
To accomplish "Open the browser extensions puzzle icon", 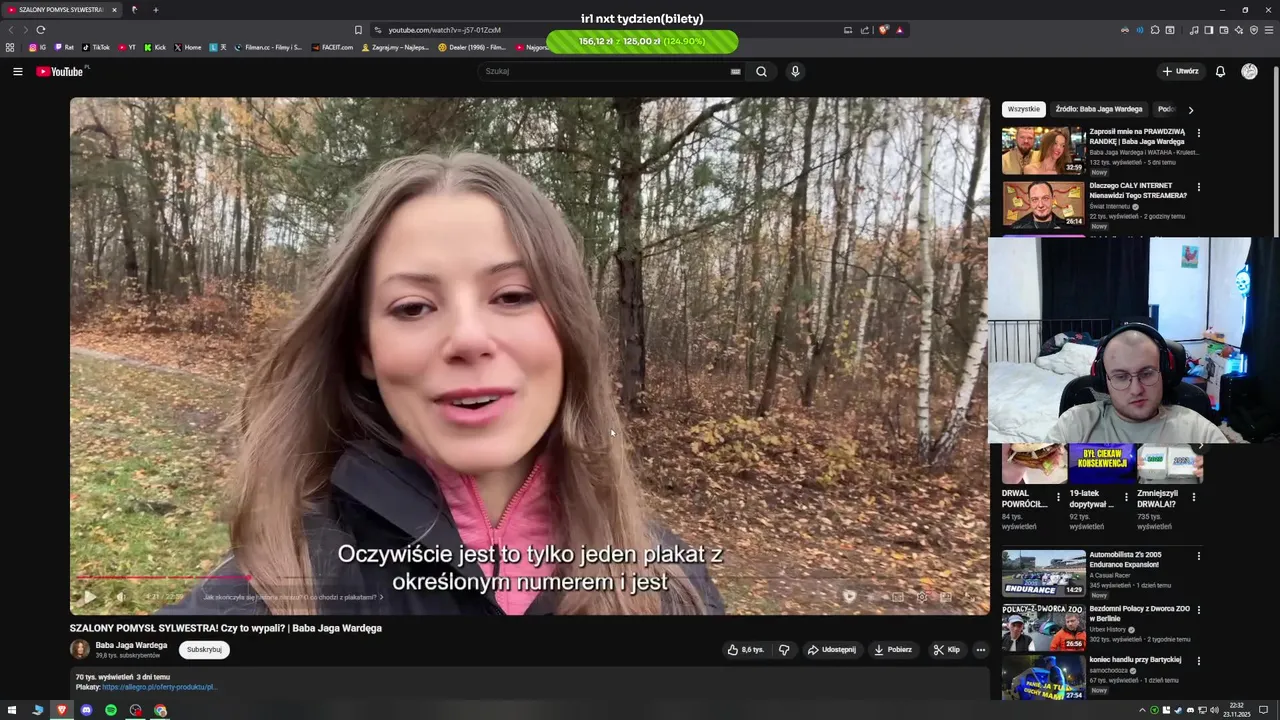I will 1155,30.
